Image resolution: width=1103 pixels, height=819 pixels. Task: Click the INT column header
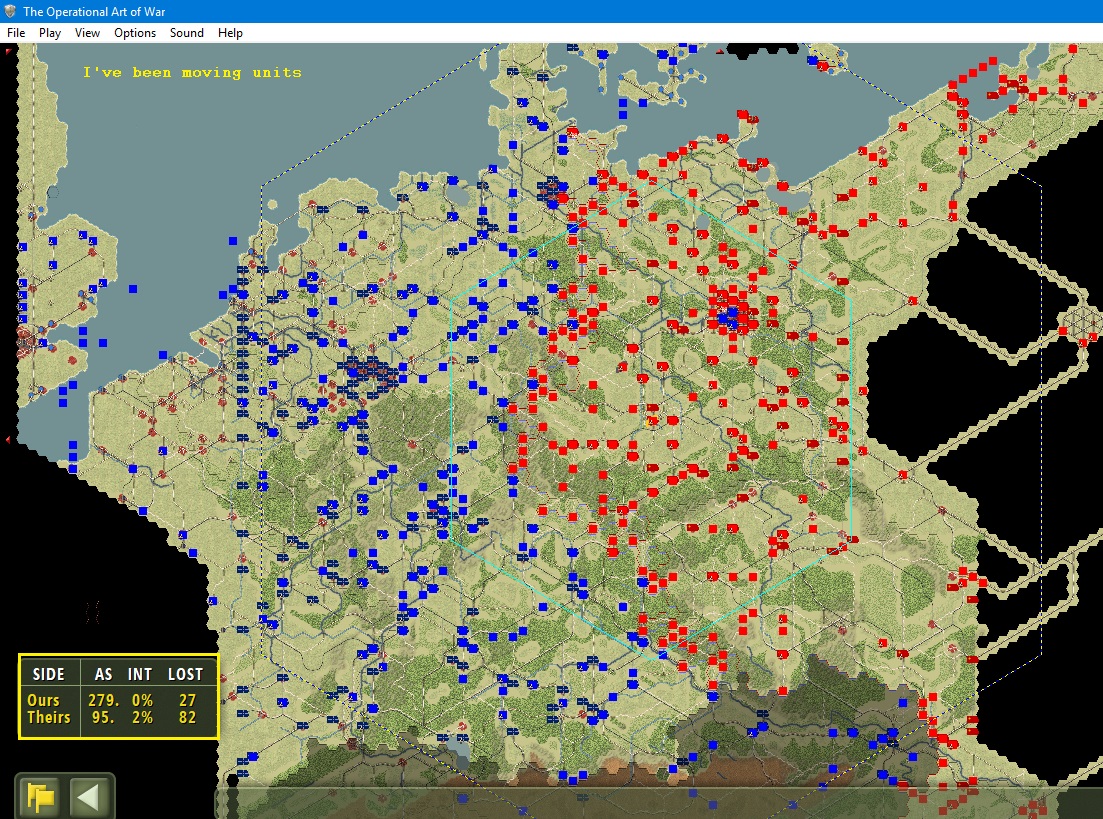coord(140,674)
